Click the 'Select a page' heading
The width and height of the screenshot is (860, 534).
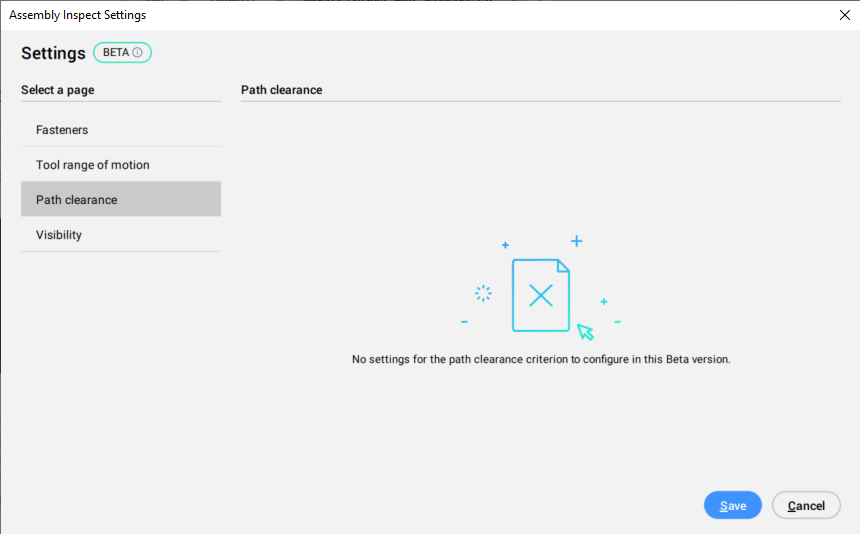click(x=58, y=90)
